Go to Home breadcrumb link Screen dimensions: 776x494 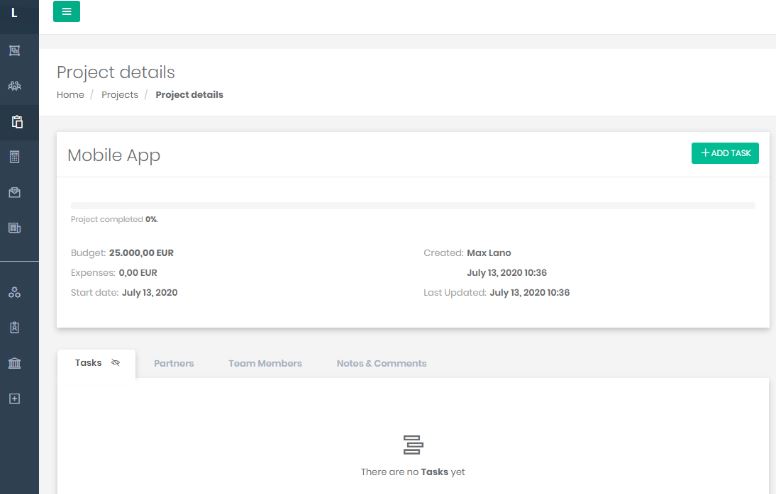(x=70, y=95)
